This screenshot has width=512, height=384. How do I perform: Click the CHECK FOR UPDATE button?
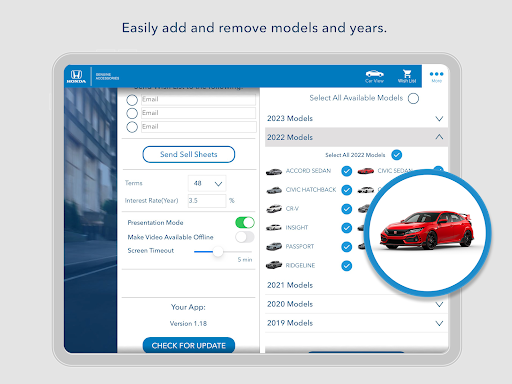[189, 345]
